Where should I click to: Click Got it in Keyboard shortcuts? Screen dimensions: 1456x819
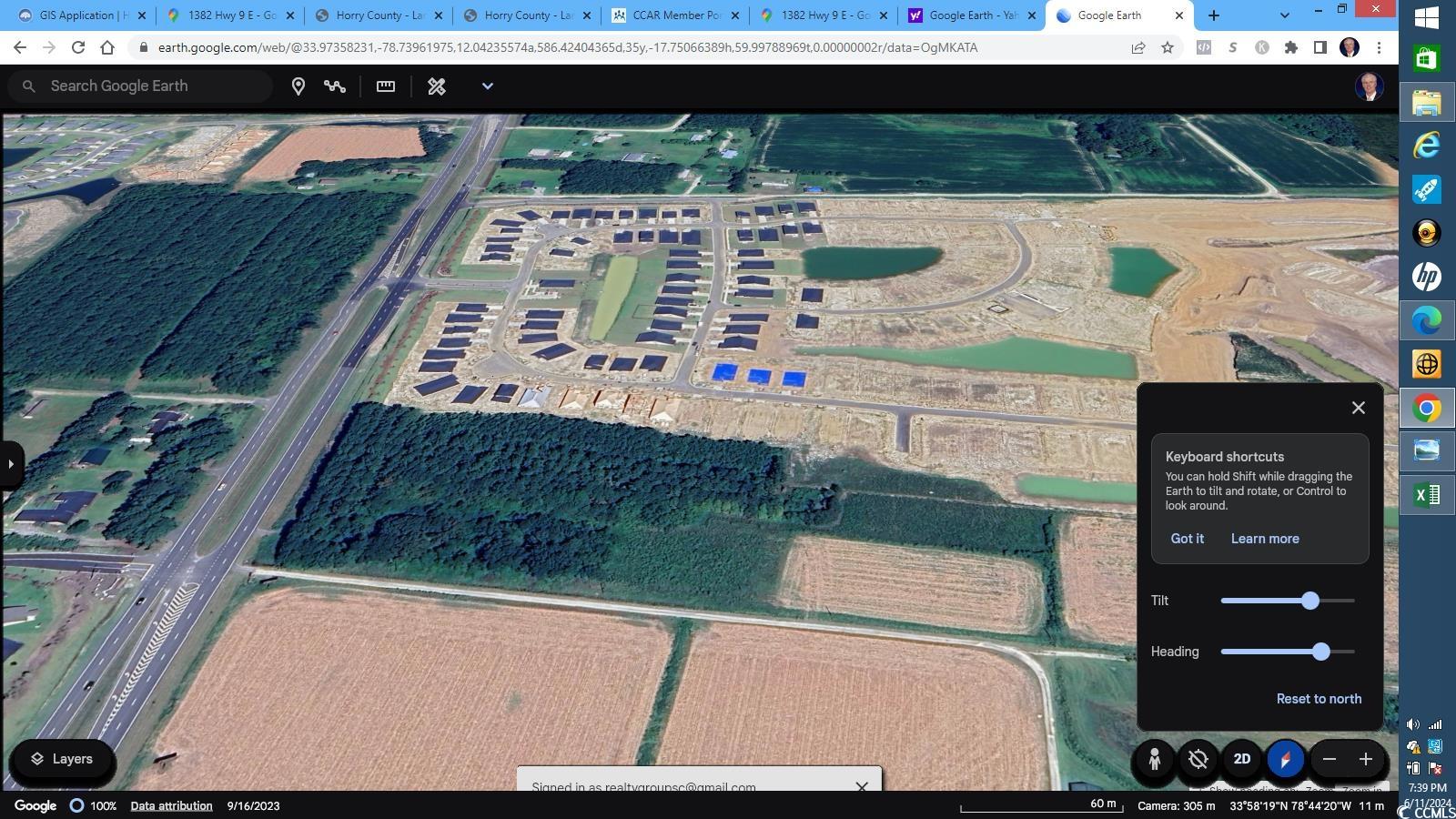1187,539
